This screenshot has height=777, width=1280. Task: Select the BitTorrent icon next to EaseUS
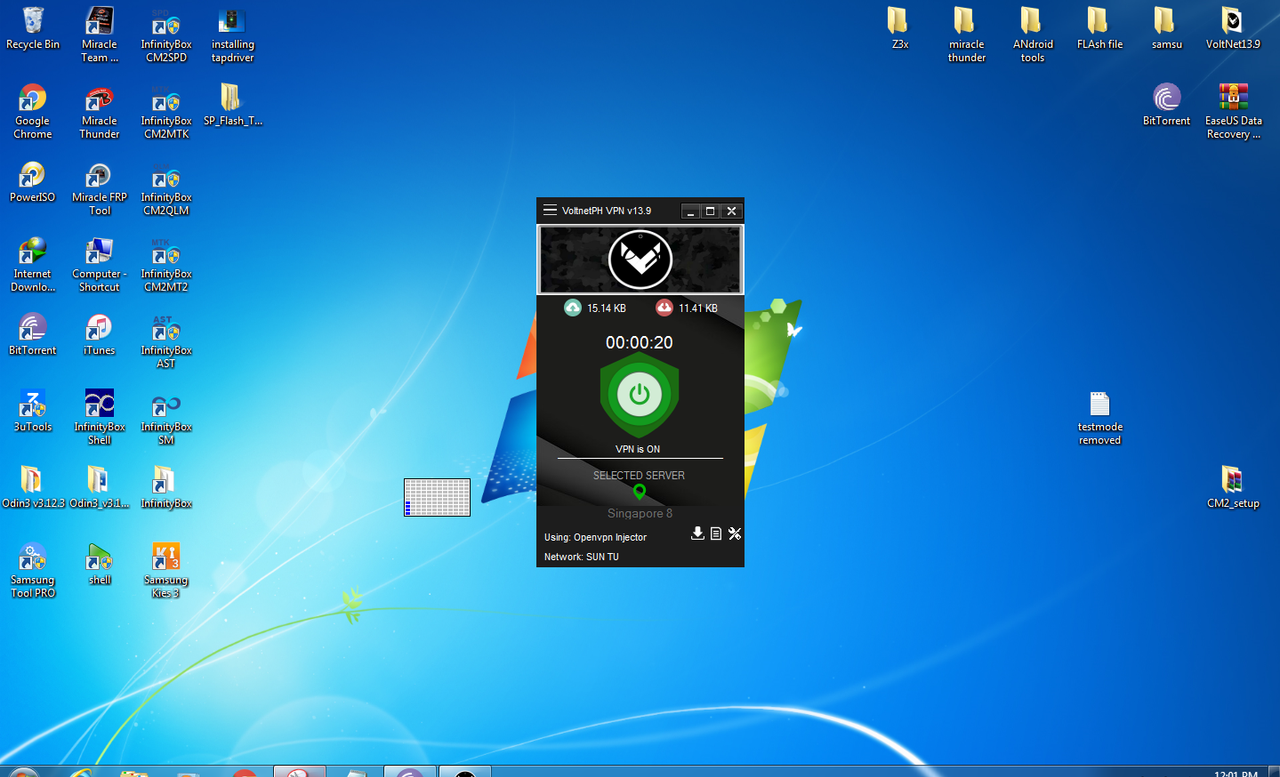(x=1166, y=104)
